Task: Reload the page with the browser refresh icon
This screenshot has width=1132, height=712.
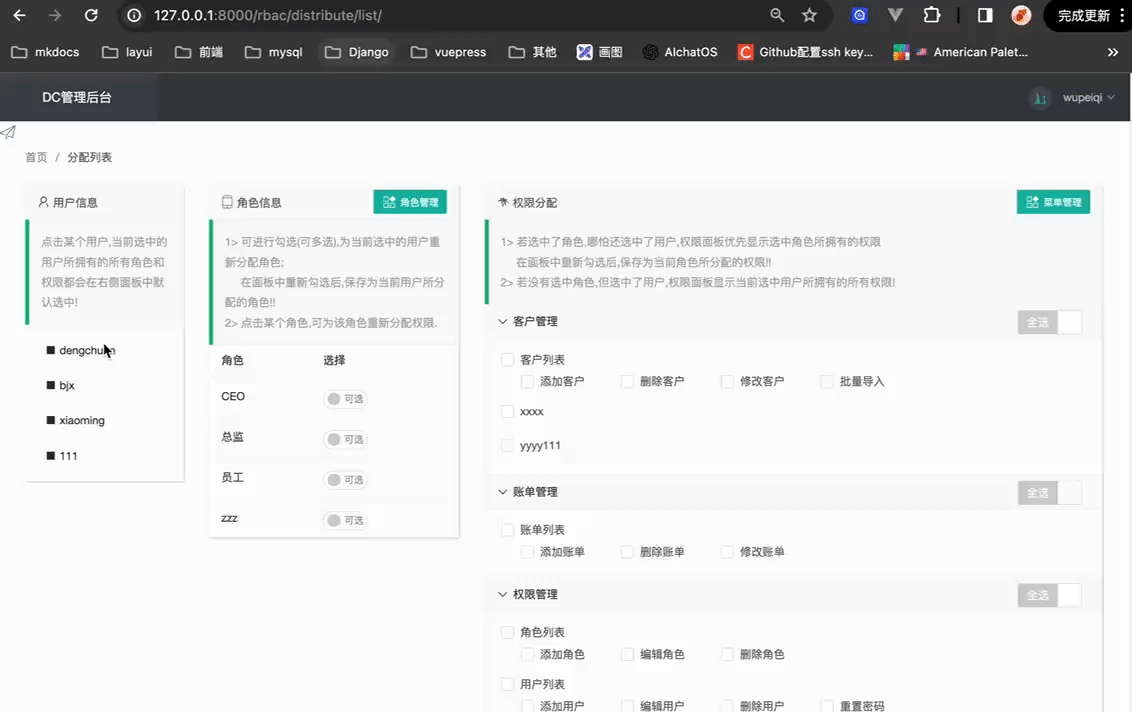Action: (x=91, y=15)
